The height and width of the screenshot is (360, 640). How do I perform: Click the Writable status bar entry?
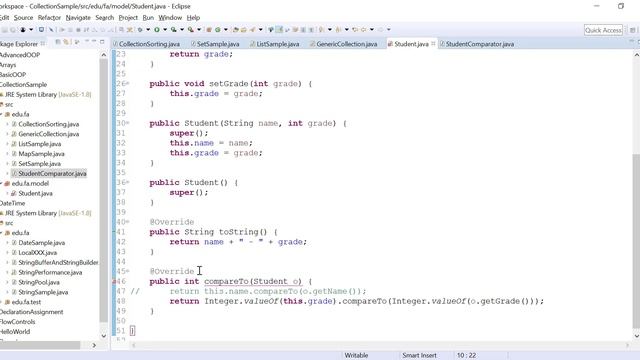356,356
